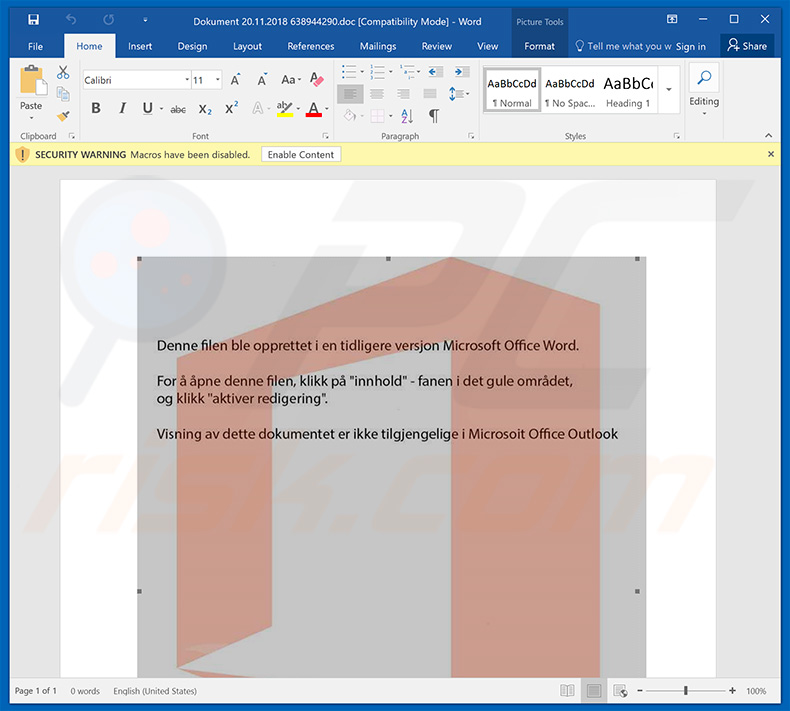790x711 pixels.
Task: Select the Format Painter brush icon
Action: tap(63, 116)
